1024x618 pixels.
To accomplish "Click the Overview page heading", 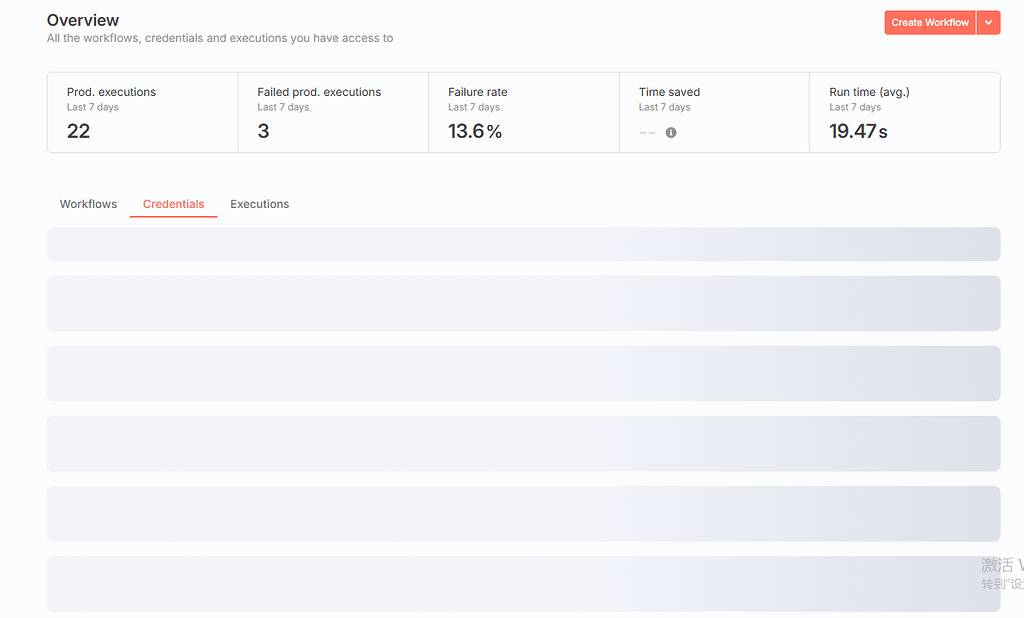I will point(83,20).
